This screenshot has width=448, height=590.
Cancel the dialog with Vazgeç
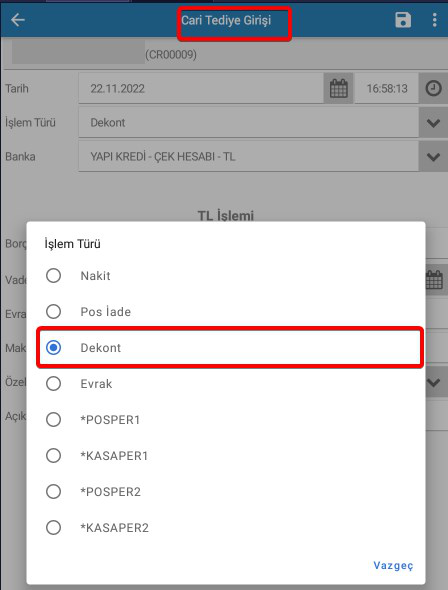(393, 565)
